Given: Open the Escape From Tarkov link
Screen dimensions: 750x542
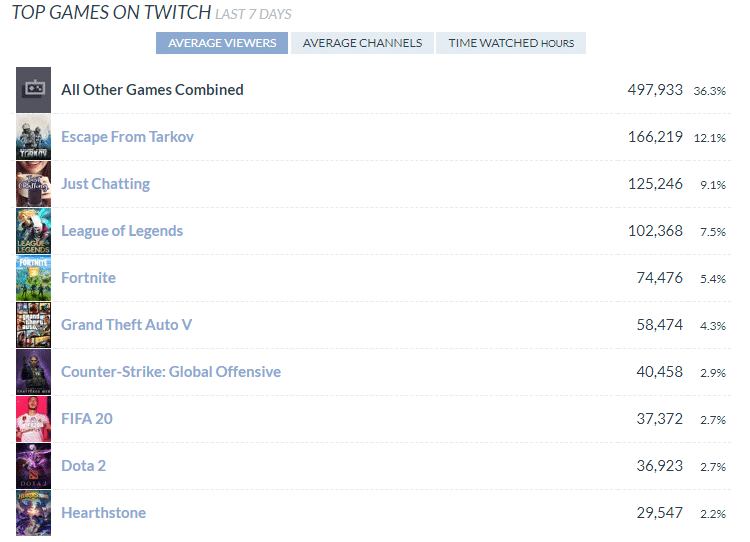Looking at the screenshot, I should coord(127,137).
